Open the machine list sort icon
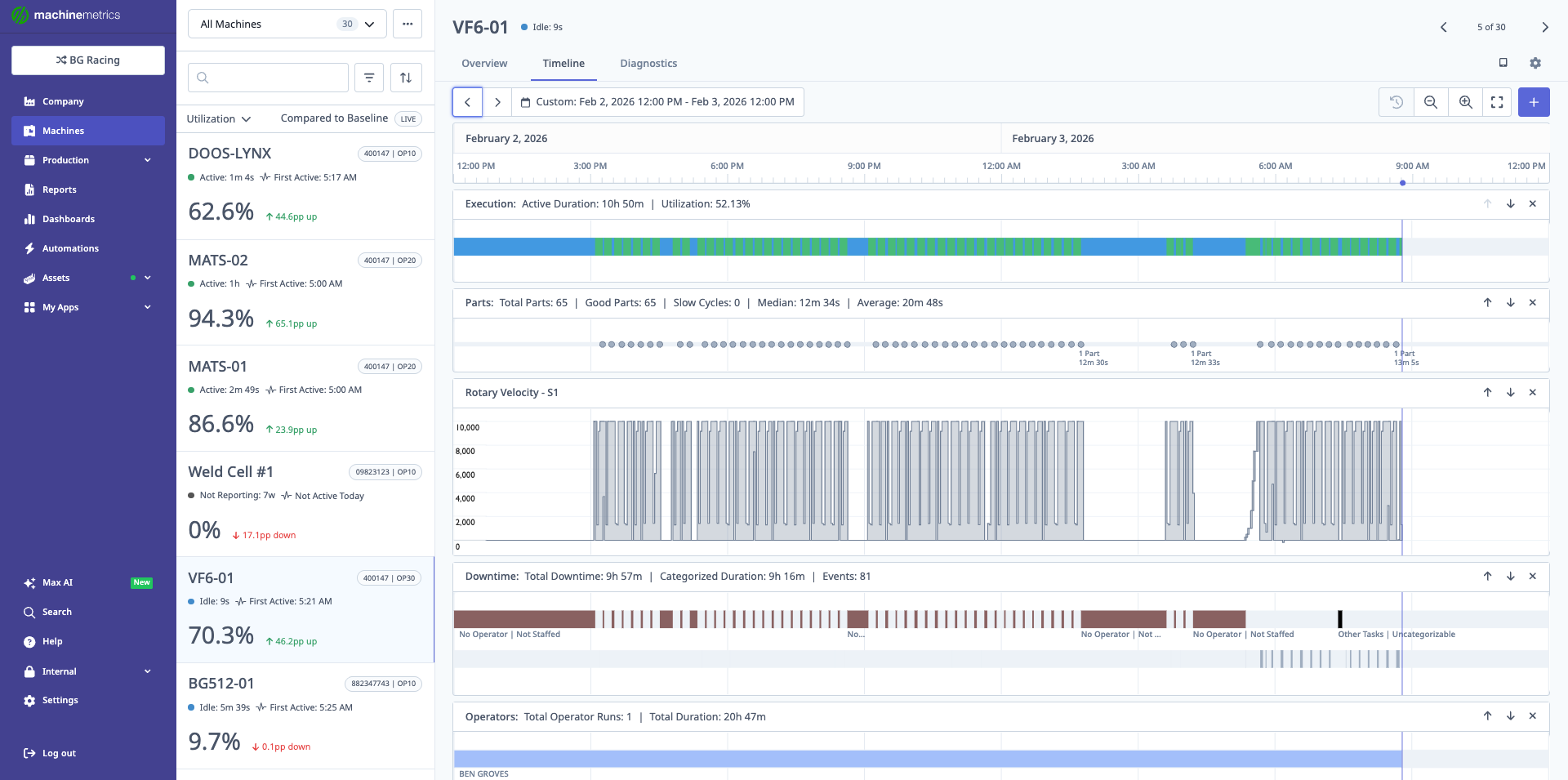This screenshot has width=1568, height=780. (406, 77)
